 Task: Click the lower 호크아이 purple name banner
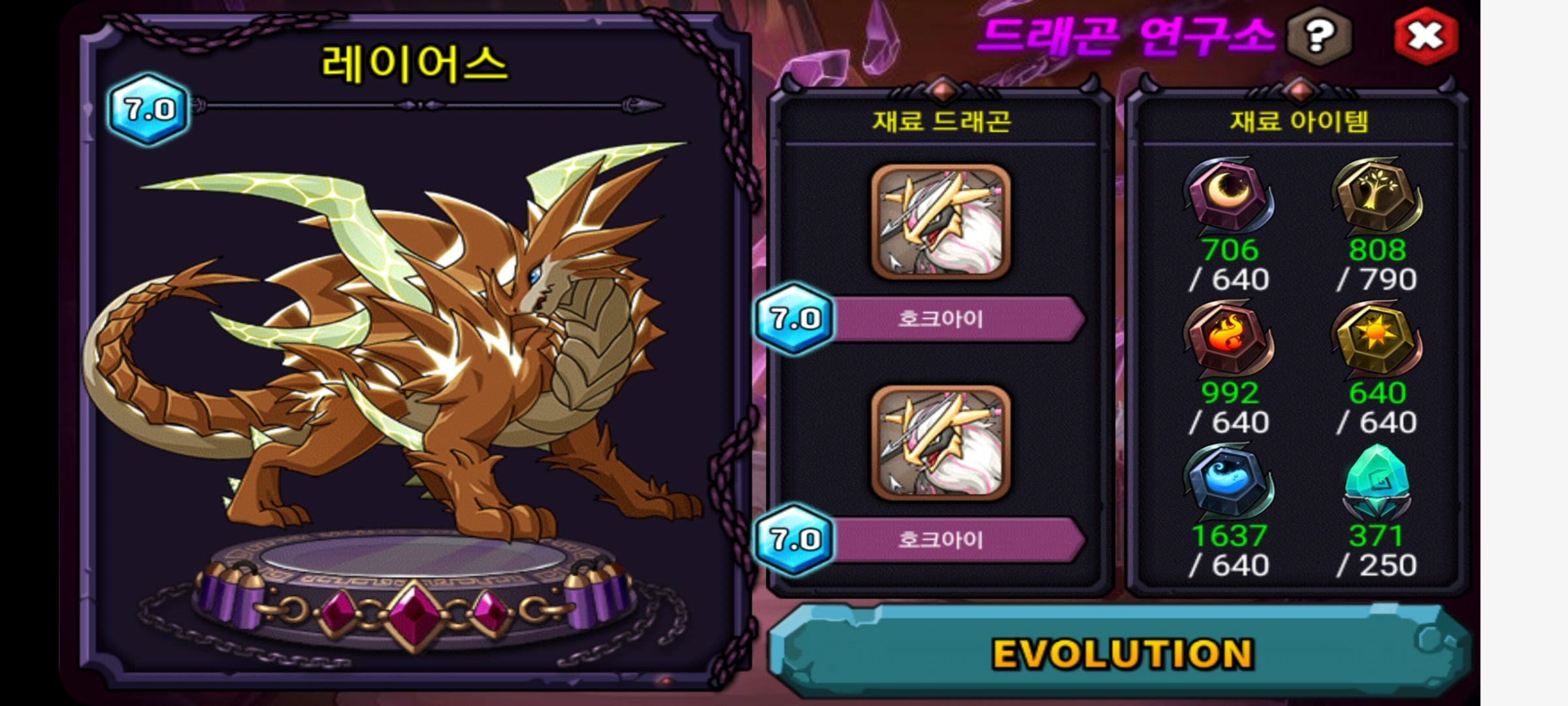pos(955,540)
